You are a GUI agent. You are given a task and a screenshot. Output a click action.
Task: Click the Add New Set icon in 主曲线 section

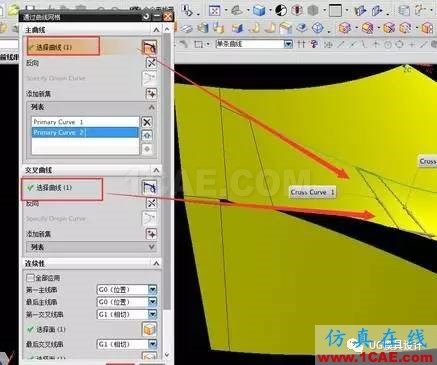click(x=151, y=94)
